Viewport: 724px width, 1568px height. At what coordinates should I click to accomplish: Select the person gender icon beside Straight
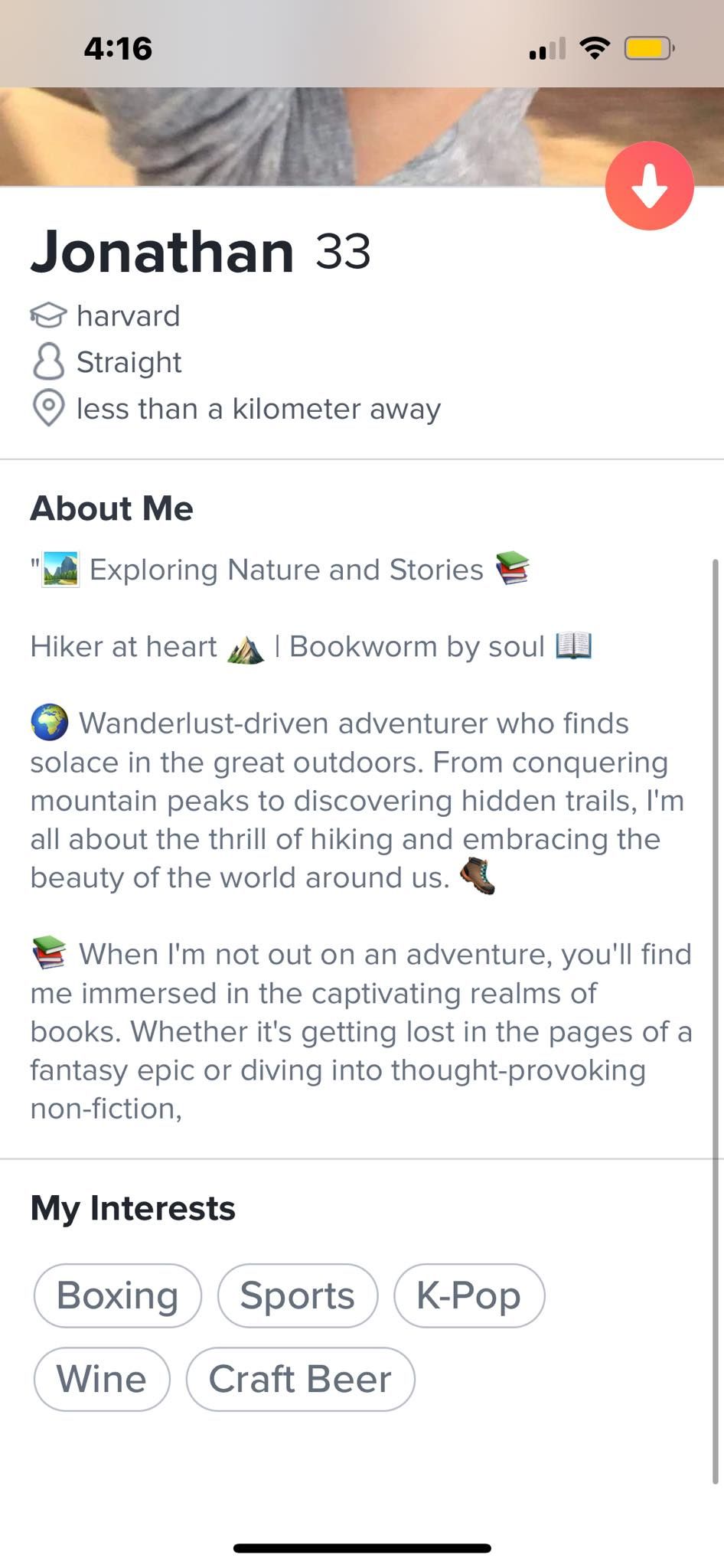pyautogui.click(x=47, y=361)
